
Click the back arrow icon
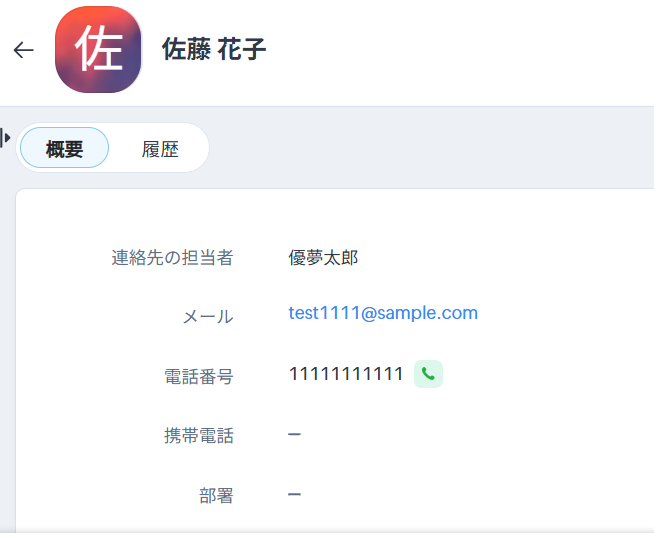[23, 50]
